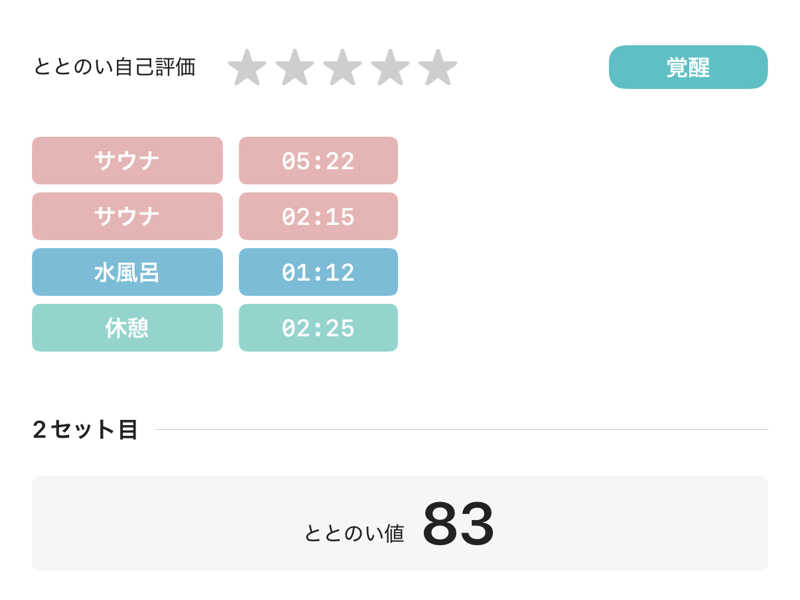Select the second rating star
800x600 pixels.
[x=295, y=67]
